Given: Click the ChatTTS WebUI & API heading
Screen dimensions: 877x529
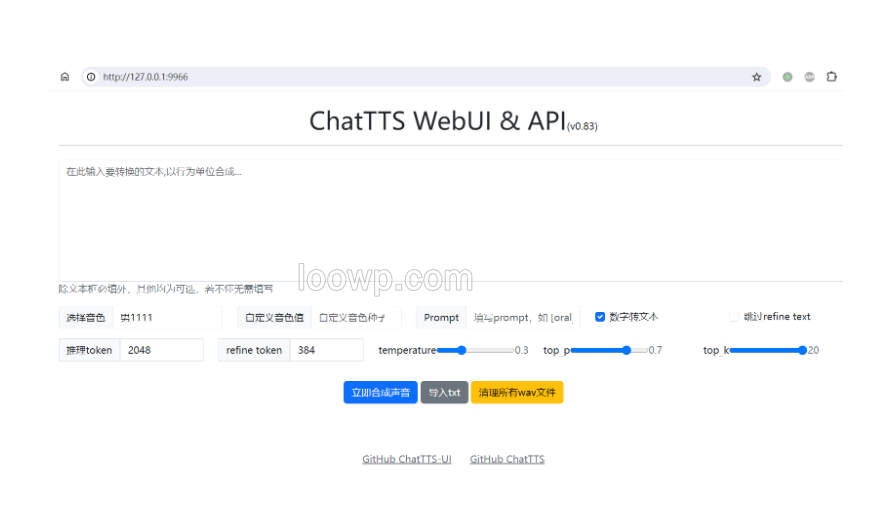Looking at the screenshot, I should (x=437, y=121).
